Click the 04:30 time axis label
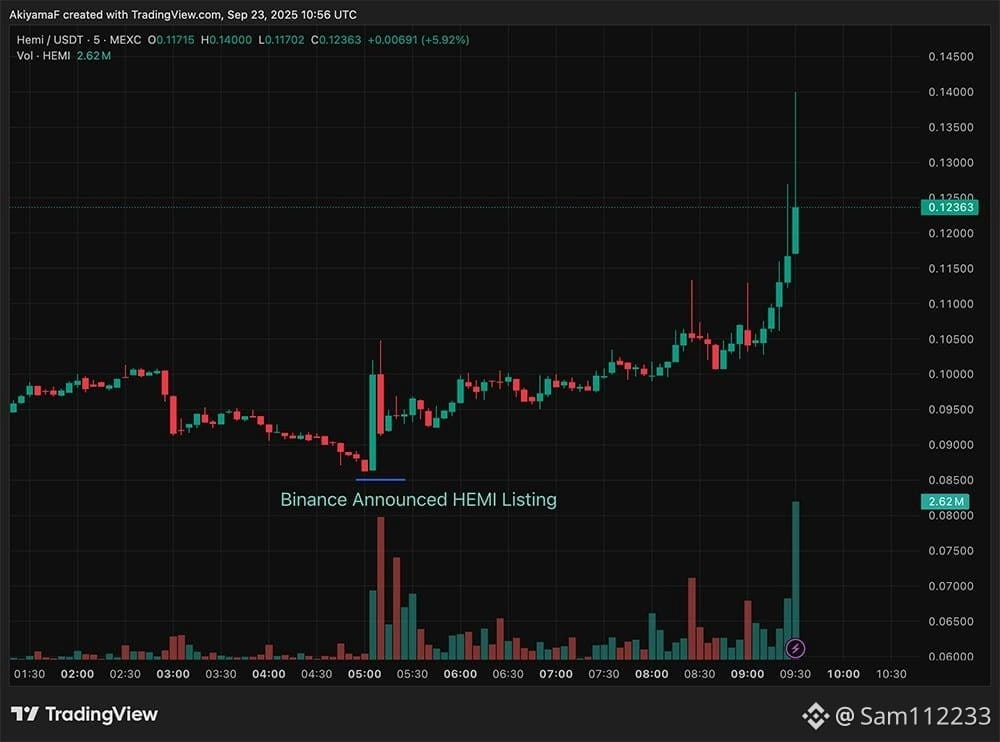 coord(316,674)
